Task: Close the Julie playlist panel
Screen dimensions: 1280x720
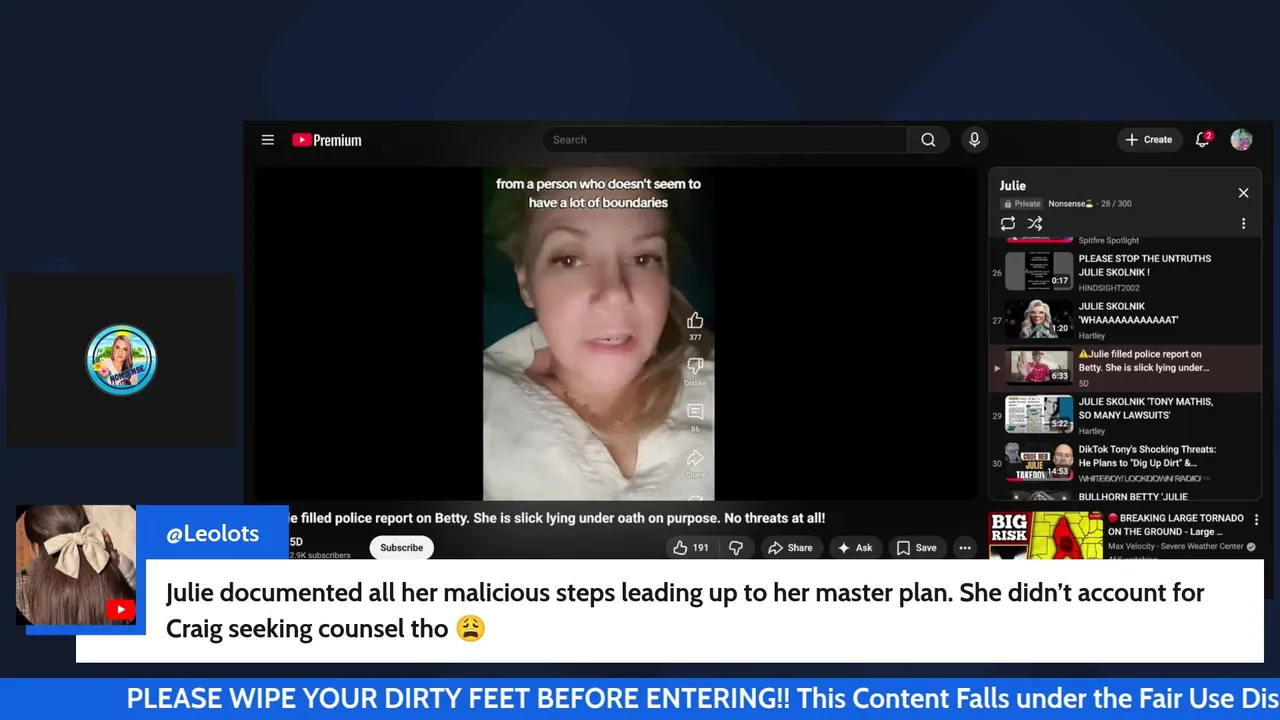Action: tap(1243, 193)
